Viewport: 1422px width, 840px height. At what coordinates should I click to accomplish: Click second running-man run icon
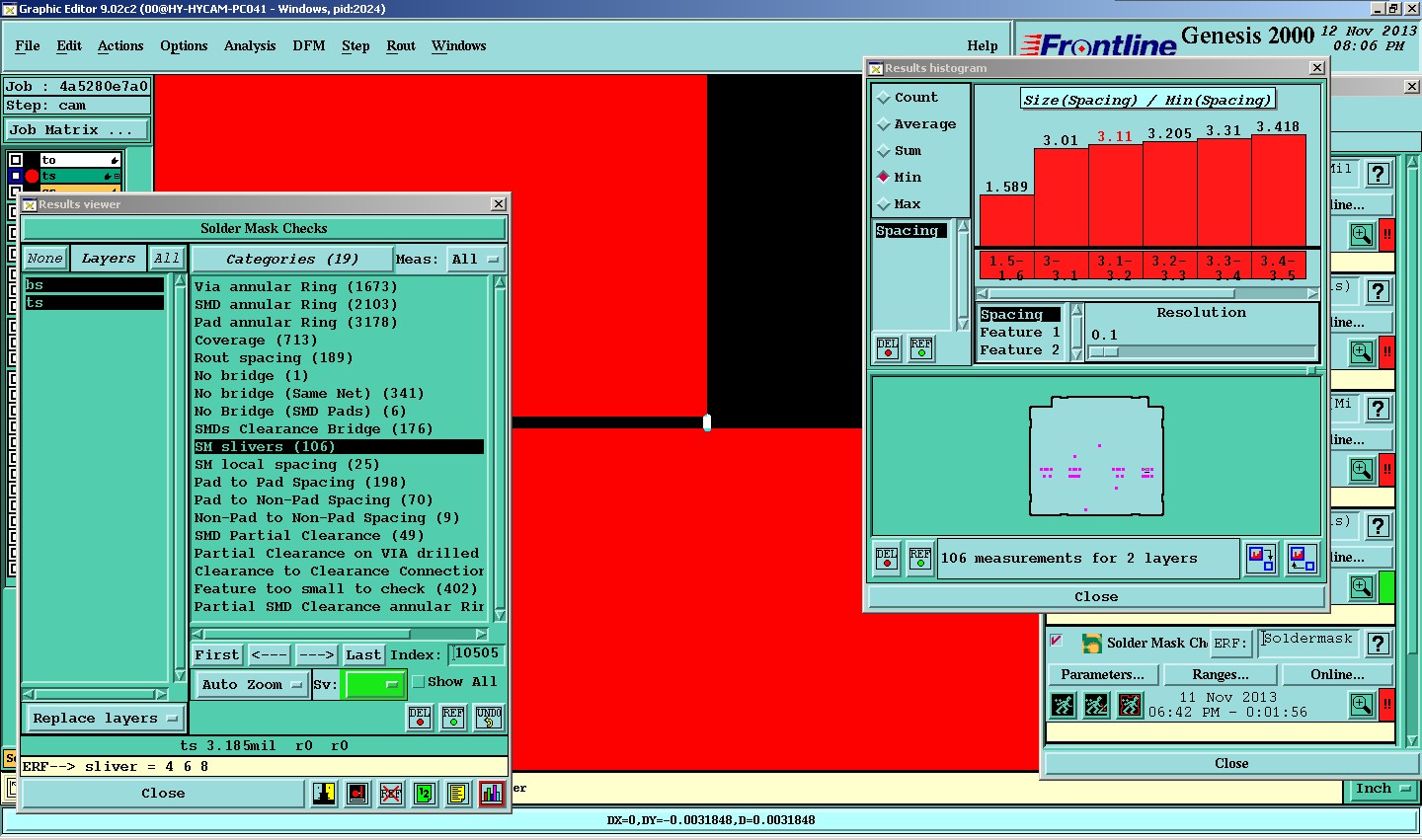point(1096,705)
